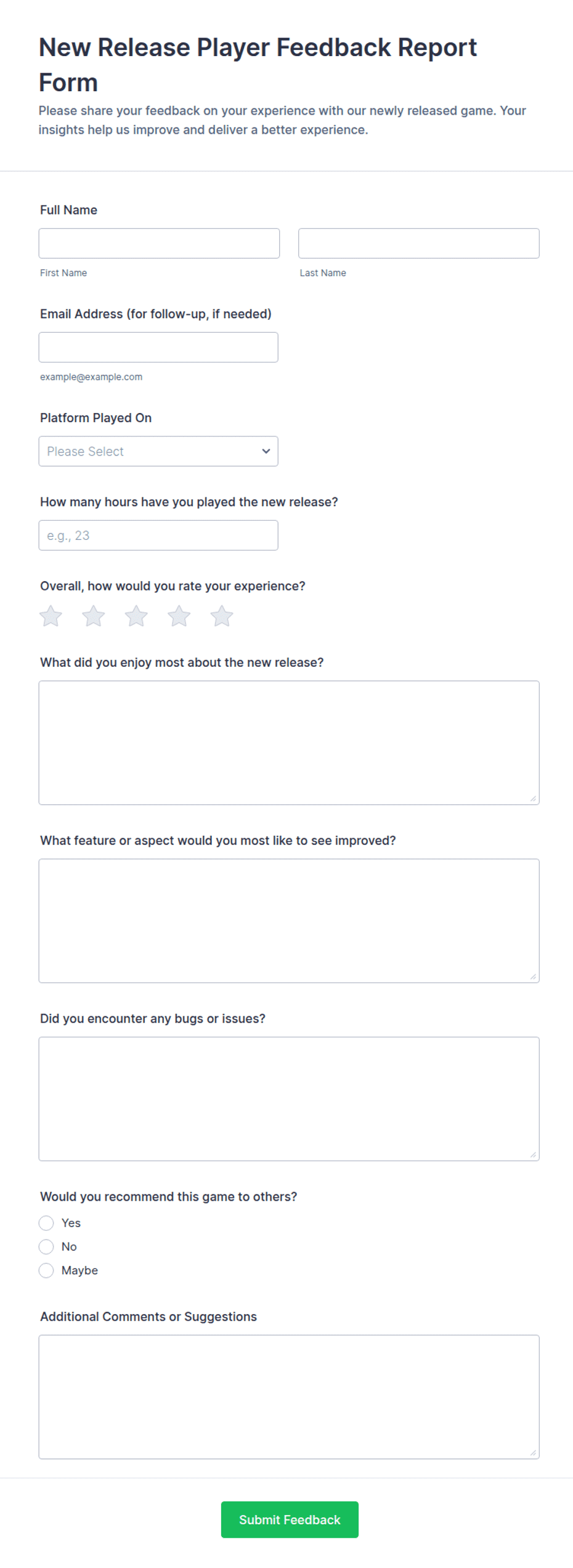Choose No for recommending the game

[x=46, y=1247]
